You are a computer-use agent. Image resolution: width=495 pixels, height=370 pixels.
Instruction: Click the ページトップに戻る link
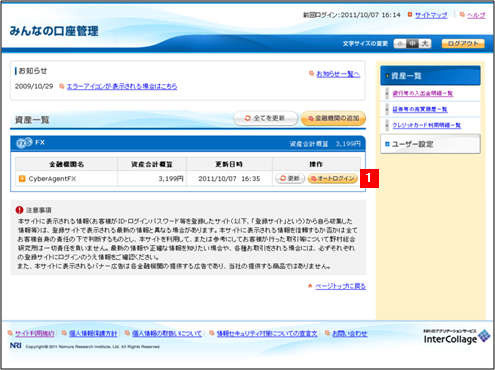coord(340,286)
